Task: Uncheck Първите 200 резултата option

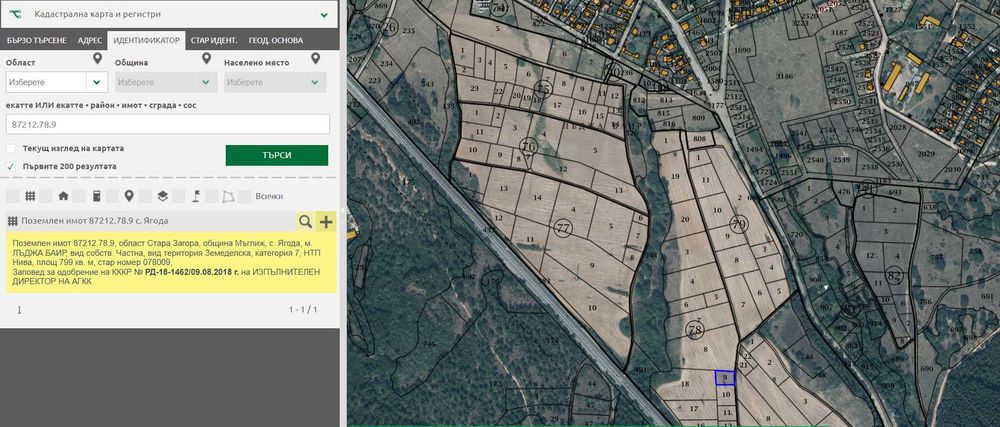Action: click(12, 166)
